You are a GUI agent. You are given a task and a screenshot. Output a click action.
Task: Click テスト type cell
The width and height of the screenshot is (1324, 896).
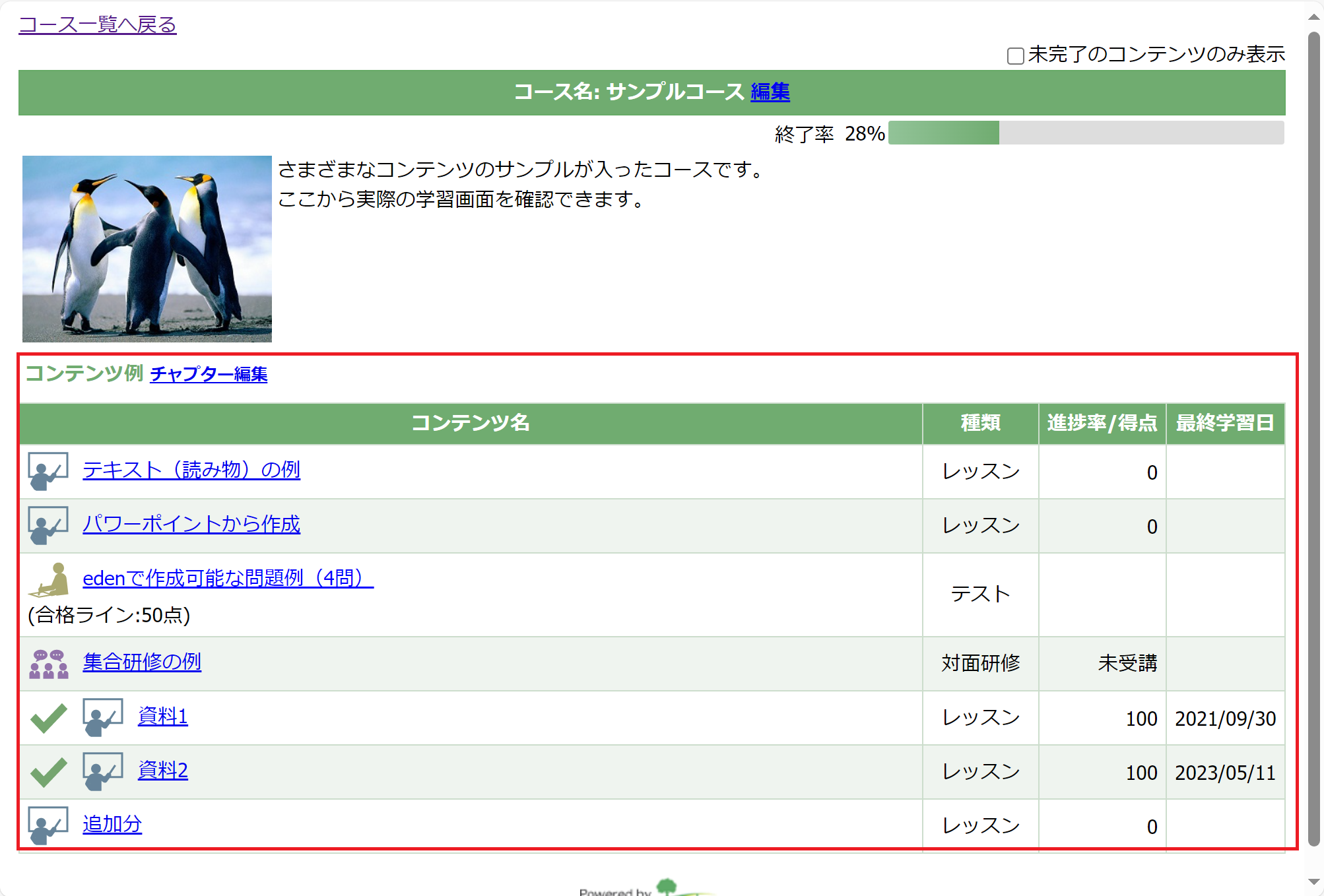(x=980, y=594)
